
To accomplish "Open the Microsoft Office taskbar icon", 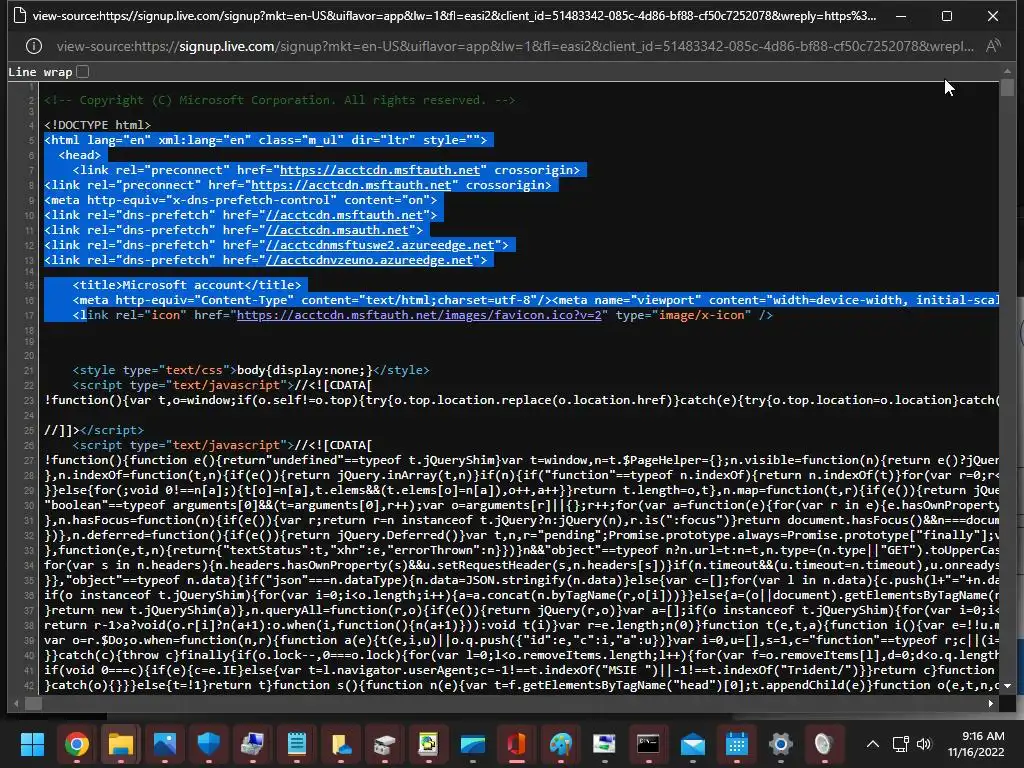I will 517,743.
